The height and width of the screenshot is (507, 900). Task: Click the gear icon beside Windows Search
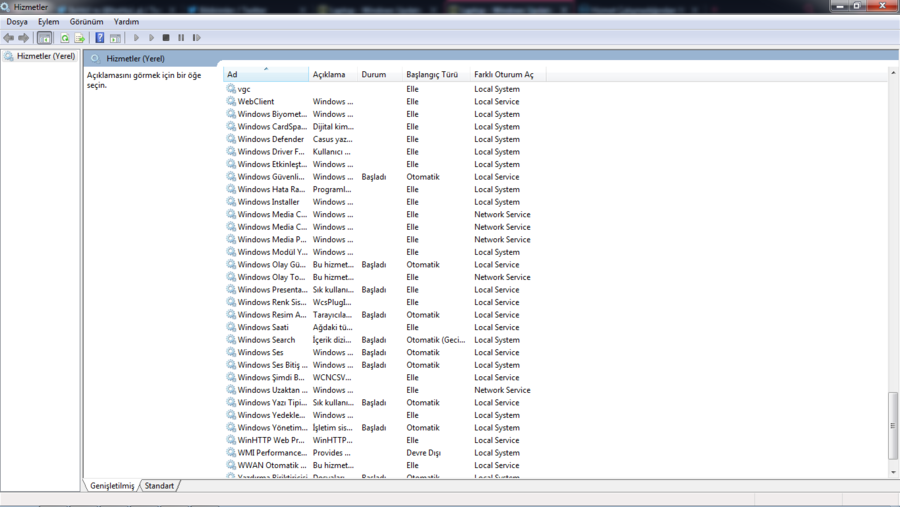click(x=231, y=339)
